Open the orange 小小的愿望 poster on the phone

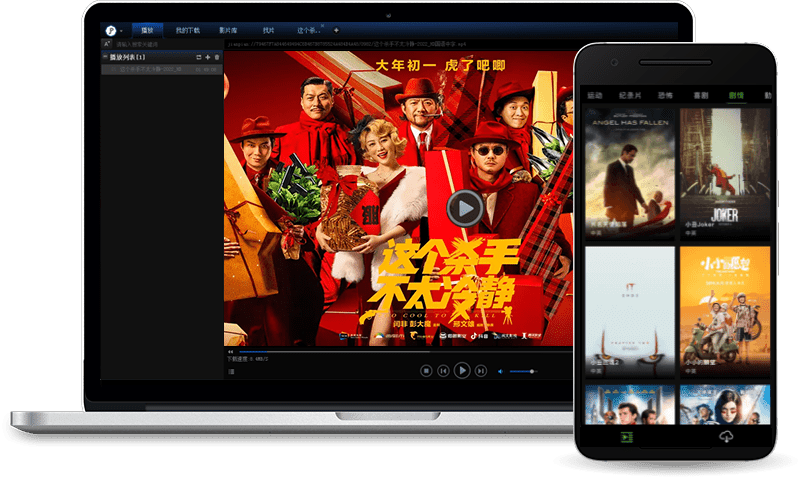725,312
